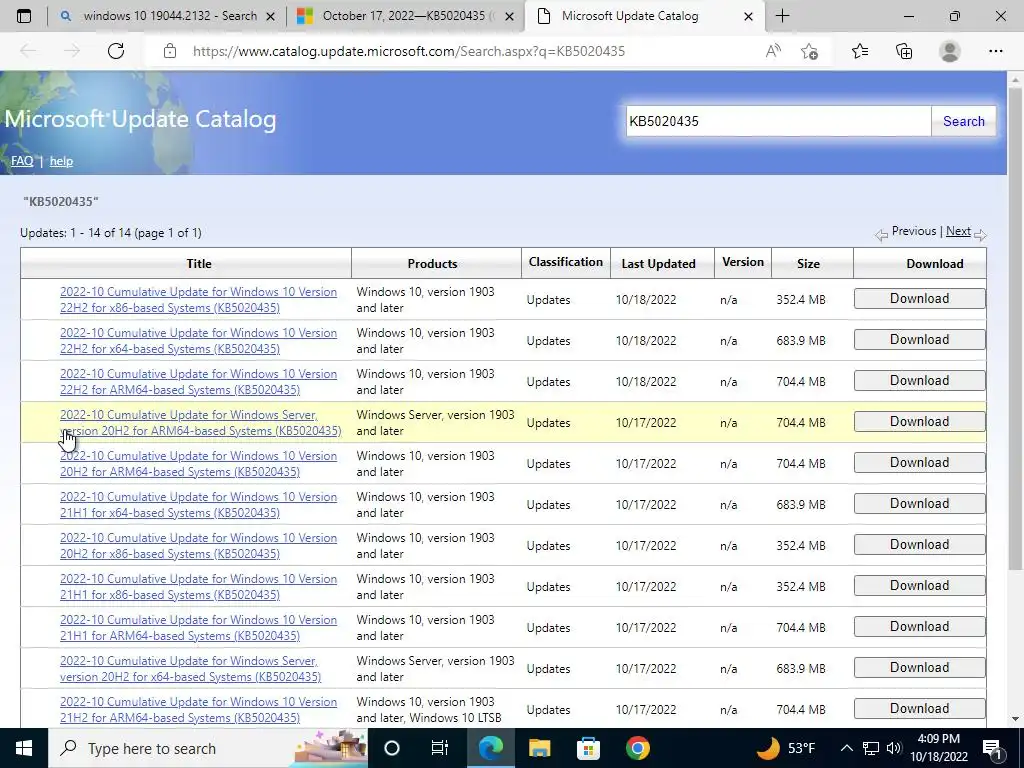Click the address bar URL
The height and width of the screenshot is (768, 1024).
point(409,51)
